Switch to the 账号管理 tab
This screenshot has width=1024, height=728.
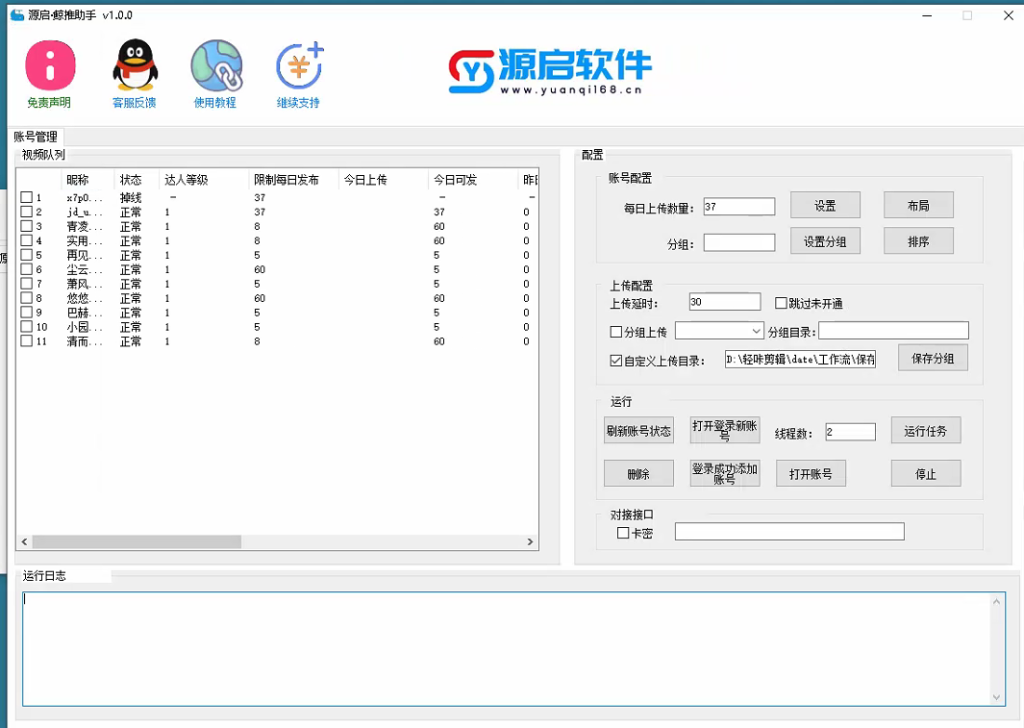click(36, 137)
